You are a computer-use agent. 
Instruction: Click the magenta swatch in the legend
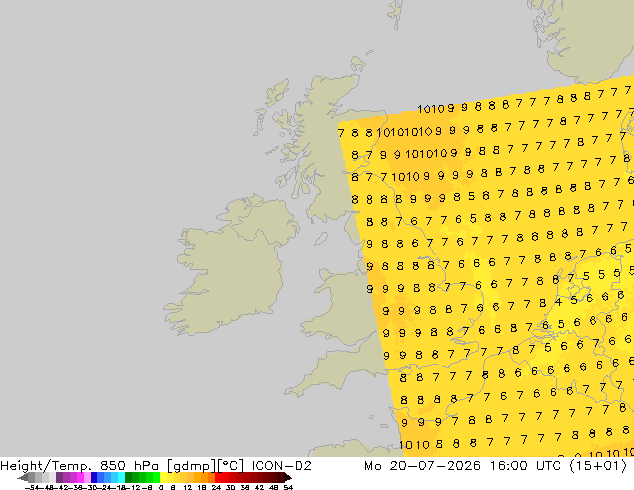80,477
